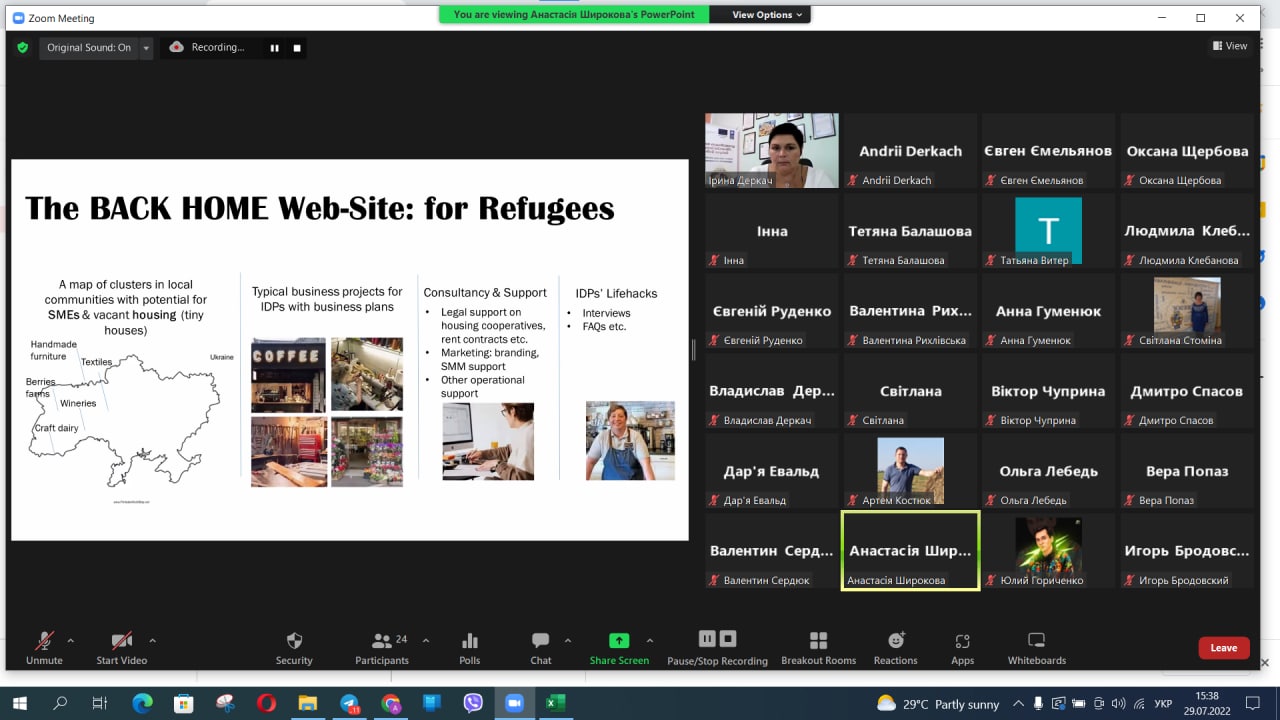Open the View Options dropdown
The width and height of the screenshot is (1280, 720).
[767, 15]
